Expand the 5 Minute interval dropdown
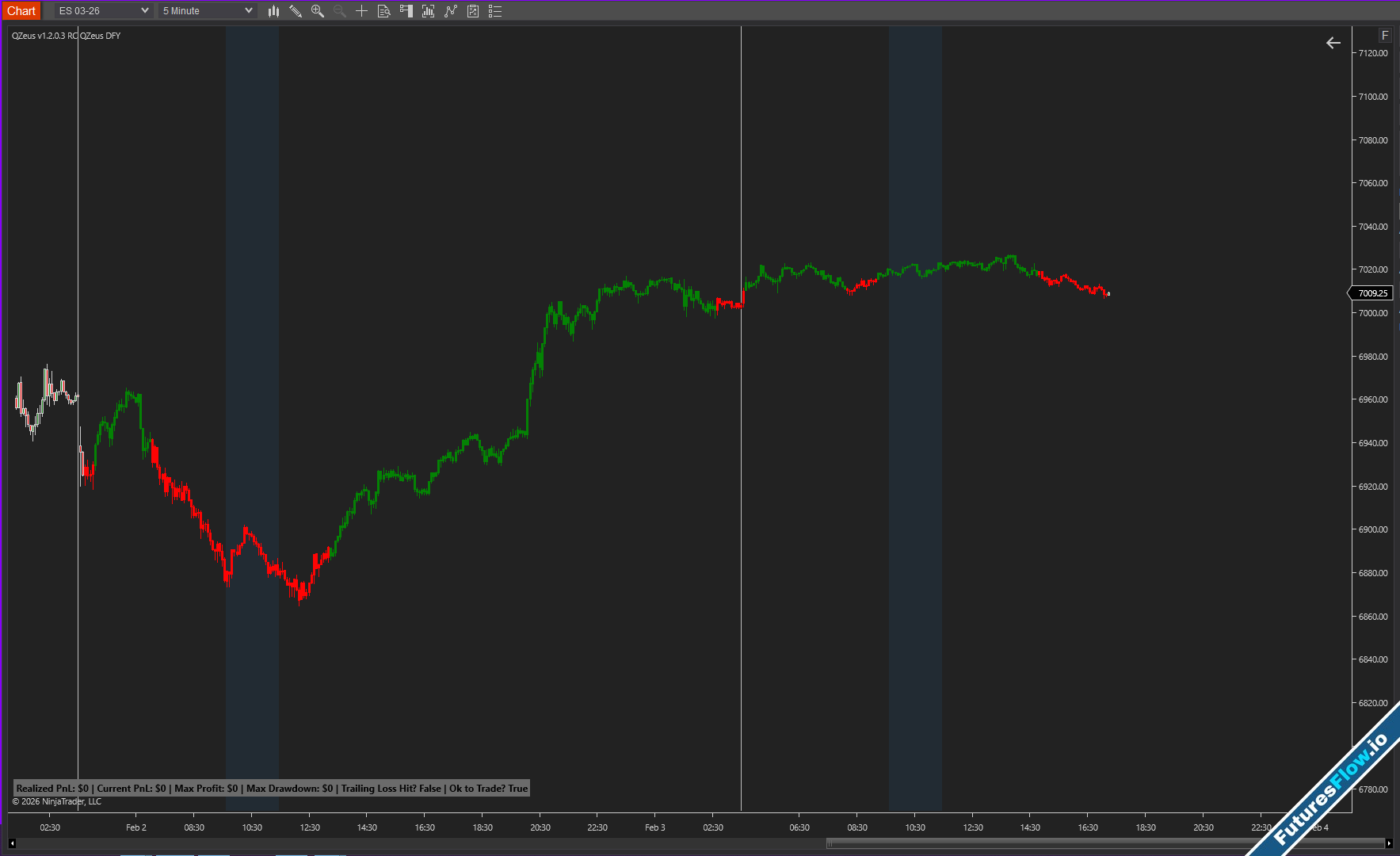1400x856 pixels. click(208, 11)
